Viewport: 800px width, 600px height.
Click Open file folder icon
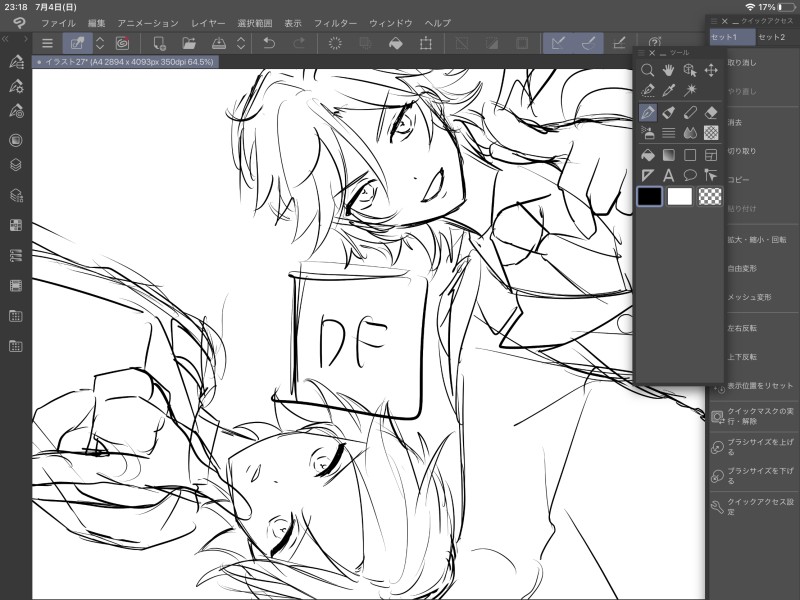coord(189,43)
